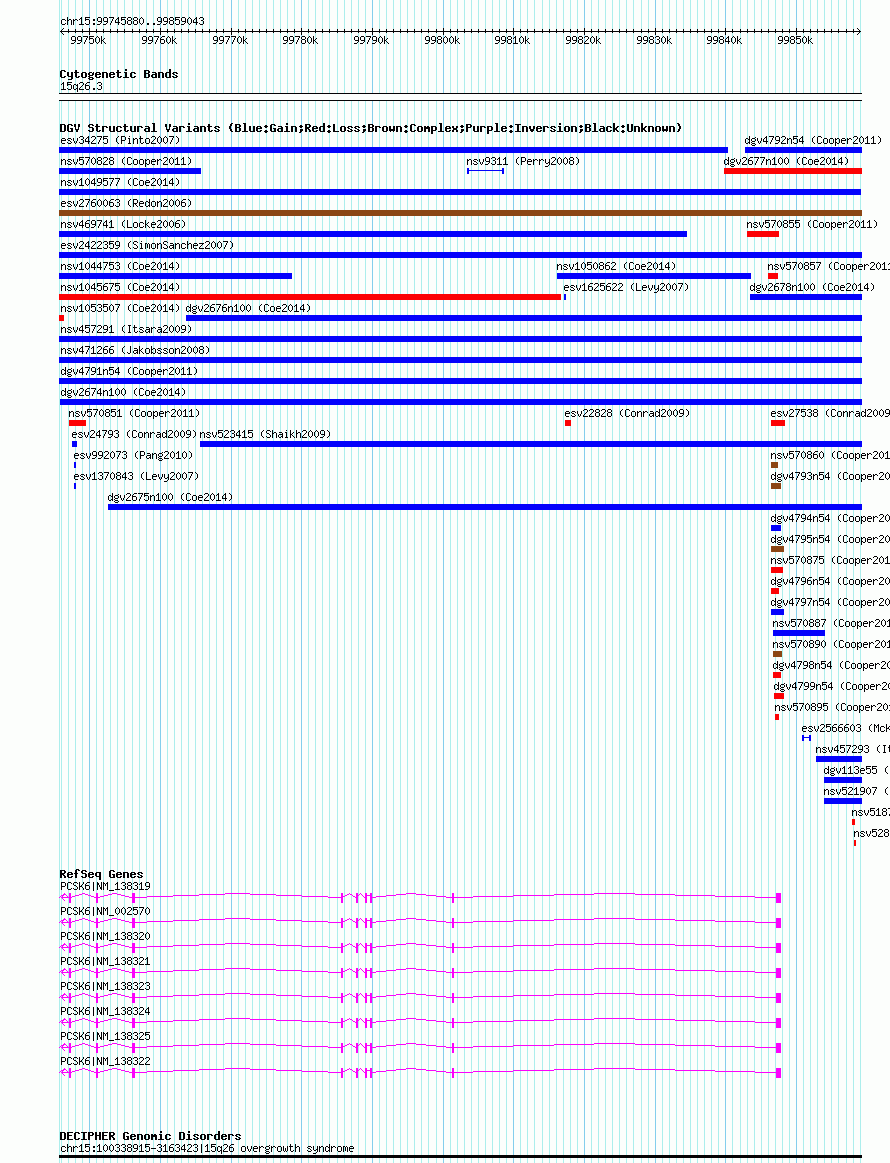Select the esv27538 variant label
Image resolution: width=890 pixels, height=1163 pixels.
click(x=830, y=413)
